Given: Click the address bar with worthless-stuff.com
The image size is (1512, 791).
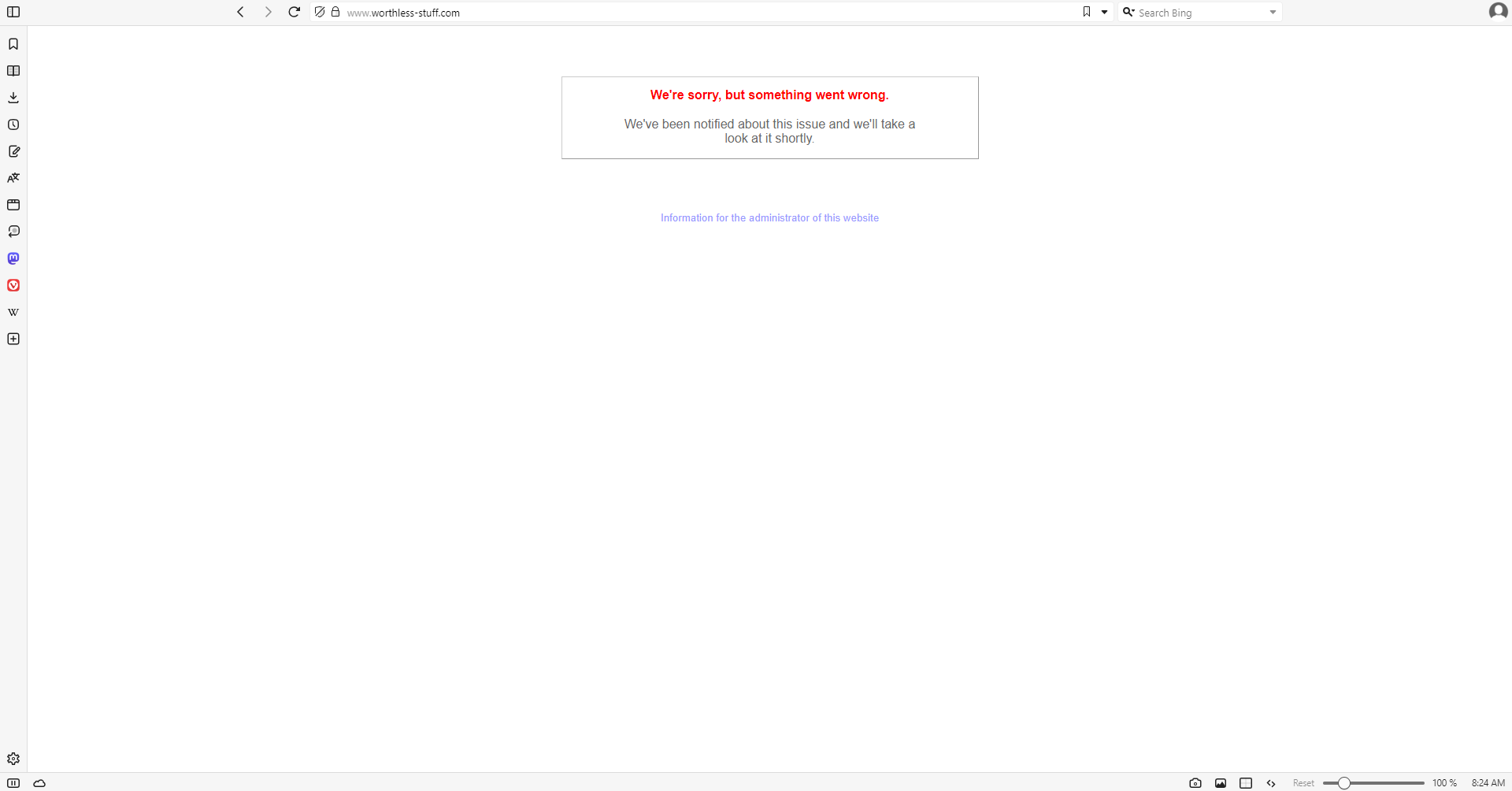Looking at the screenshot, I should coord(709,13).
